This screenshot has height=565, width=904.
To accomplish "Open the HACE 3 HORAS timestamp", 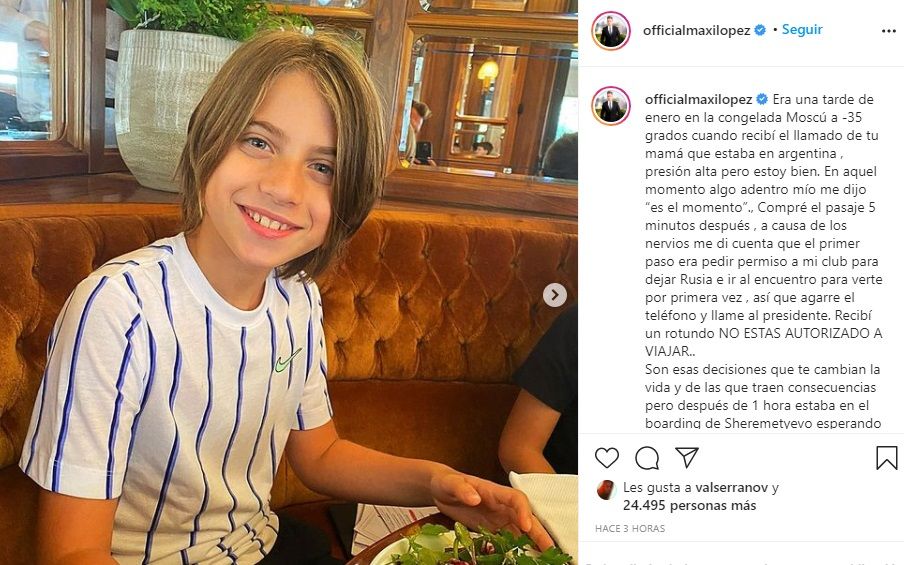I will coord(630,528).
